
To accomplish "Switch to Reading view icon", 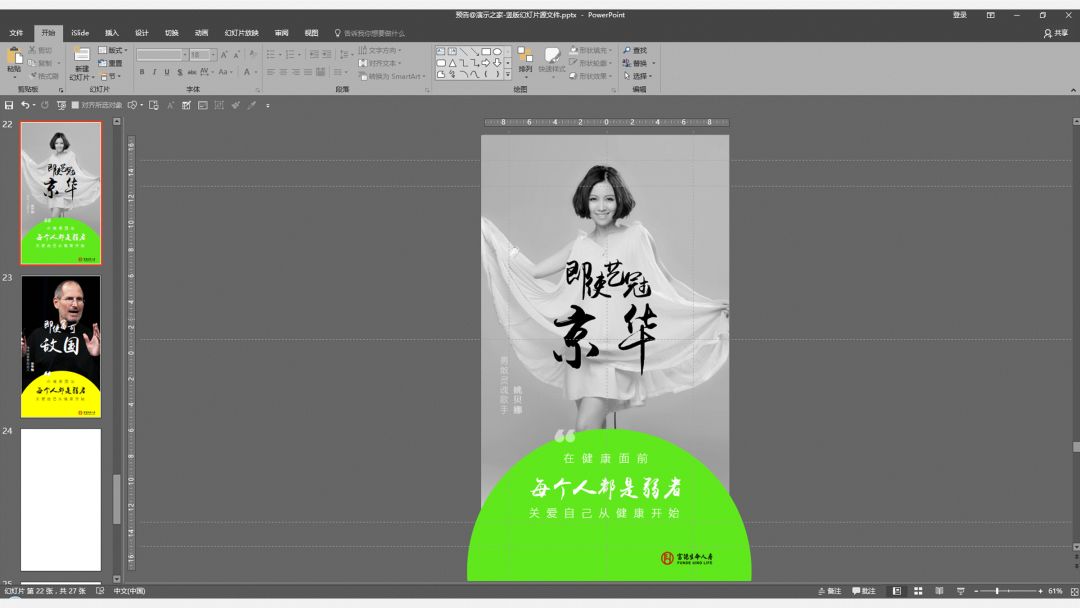I will (x=939, y=591).
